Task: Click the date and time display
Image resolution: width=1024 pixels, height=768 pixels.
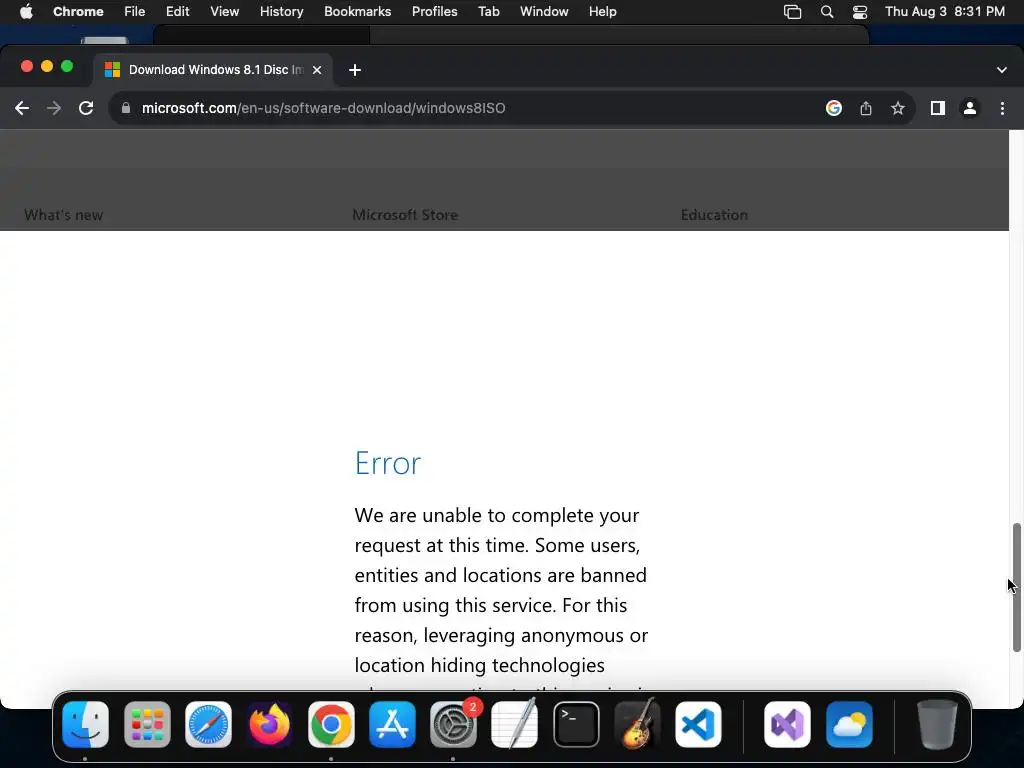Action: (x=945, y=11)
